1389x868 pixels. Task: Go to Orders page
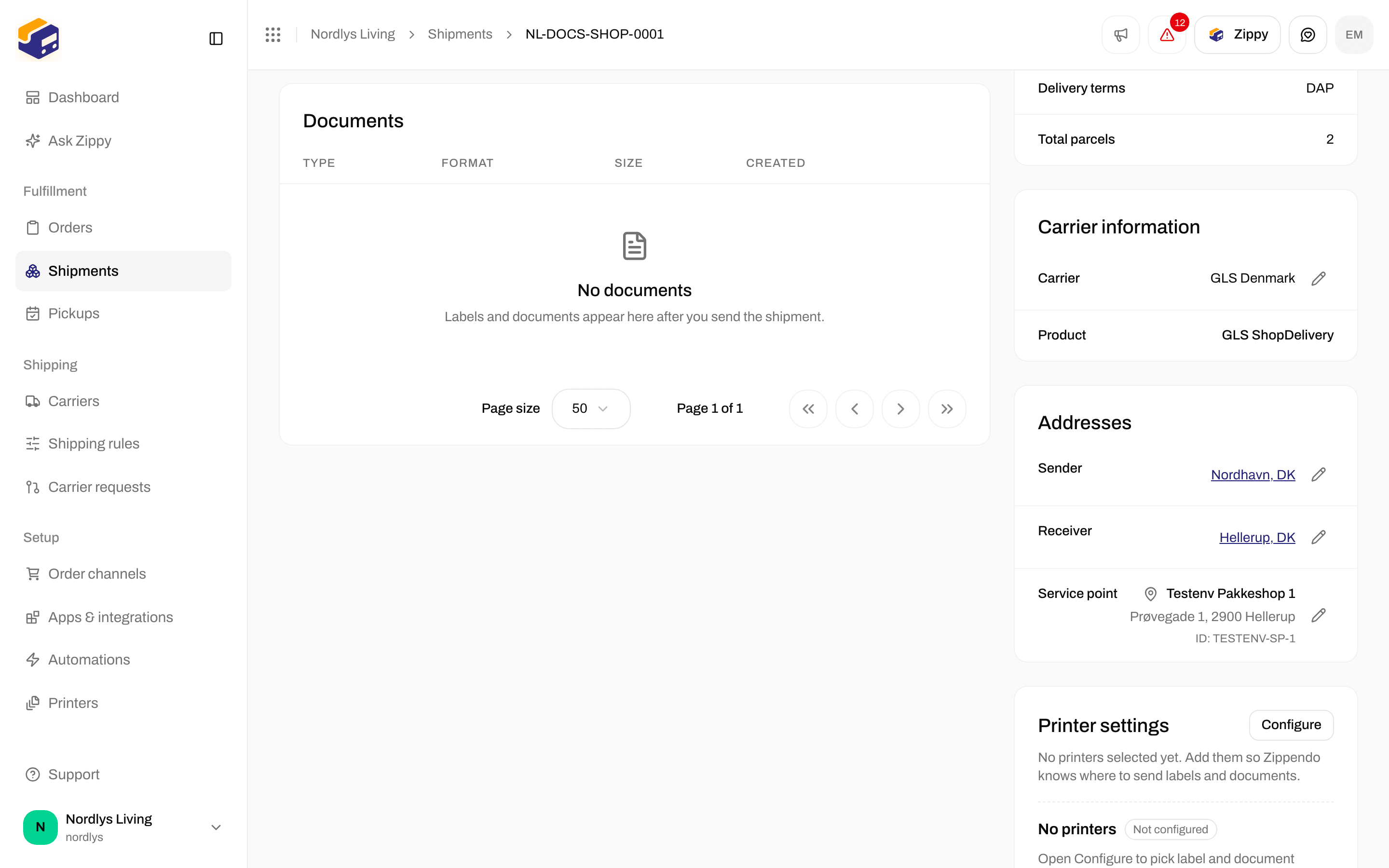(x=123, y=228)
